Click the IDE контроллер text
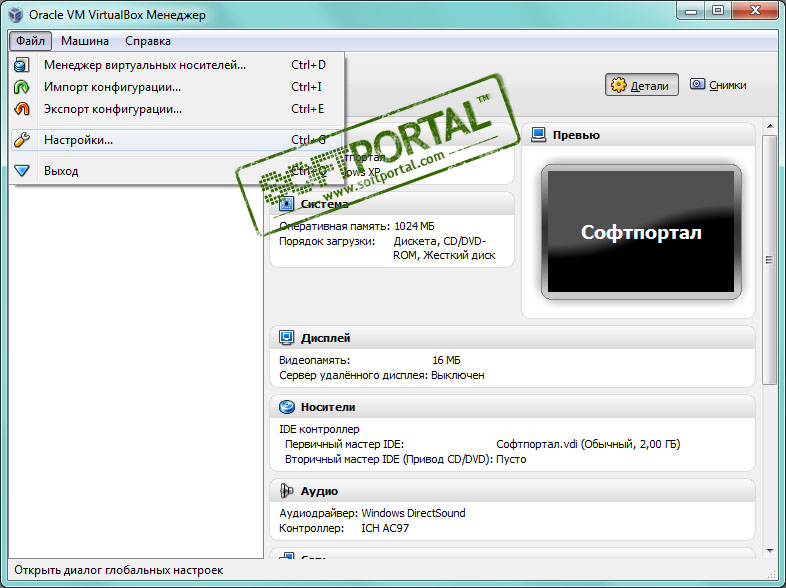This screenshot has height=588, width=786. [319, 429]
